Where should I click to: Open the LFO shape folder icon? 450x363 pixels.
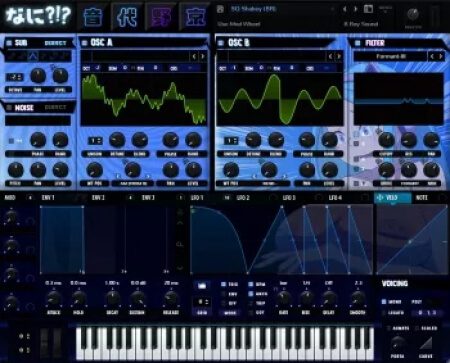pyautogui.click(x=202, y=285)
